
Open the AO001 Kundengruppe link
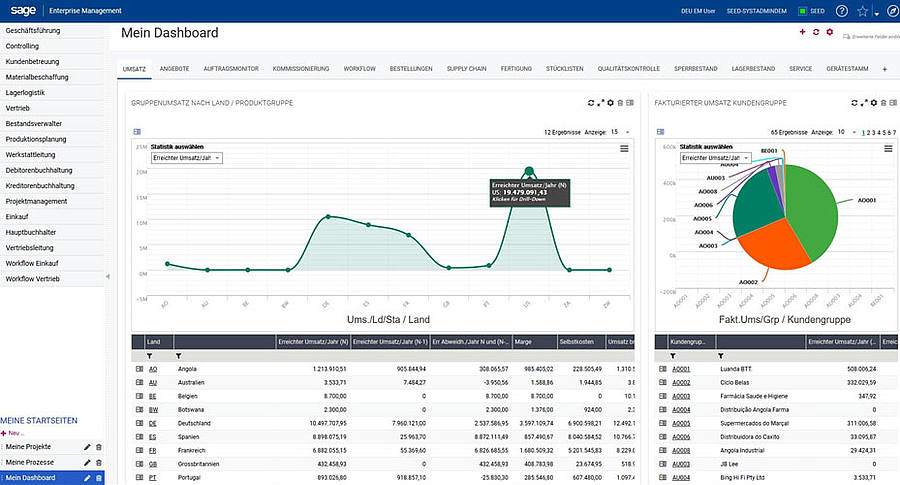click(681, 368)
